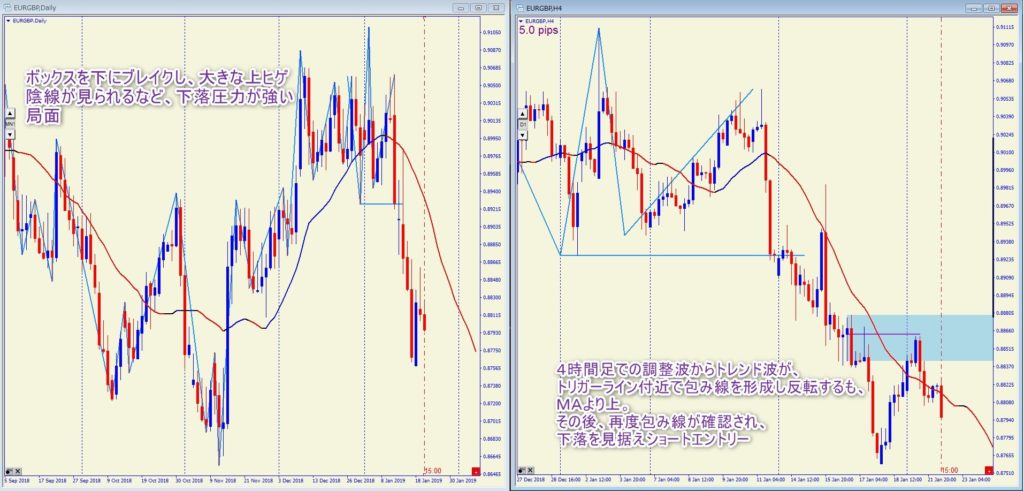Expand the triangle beside the EURGBP,Daily chart label

tap(8, 19)
